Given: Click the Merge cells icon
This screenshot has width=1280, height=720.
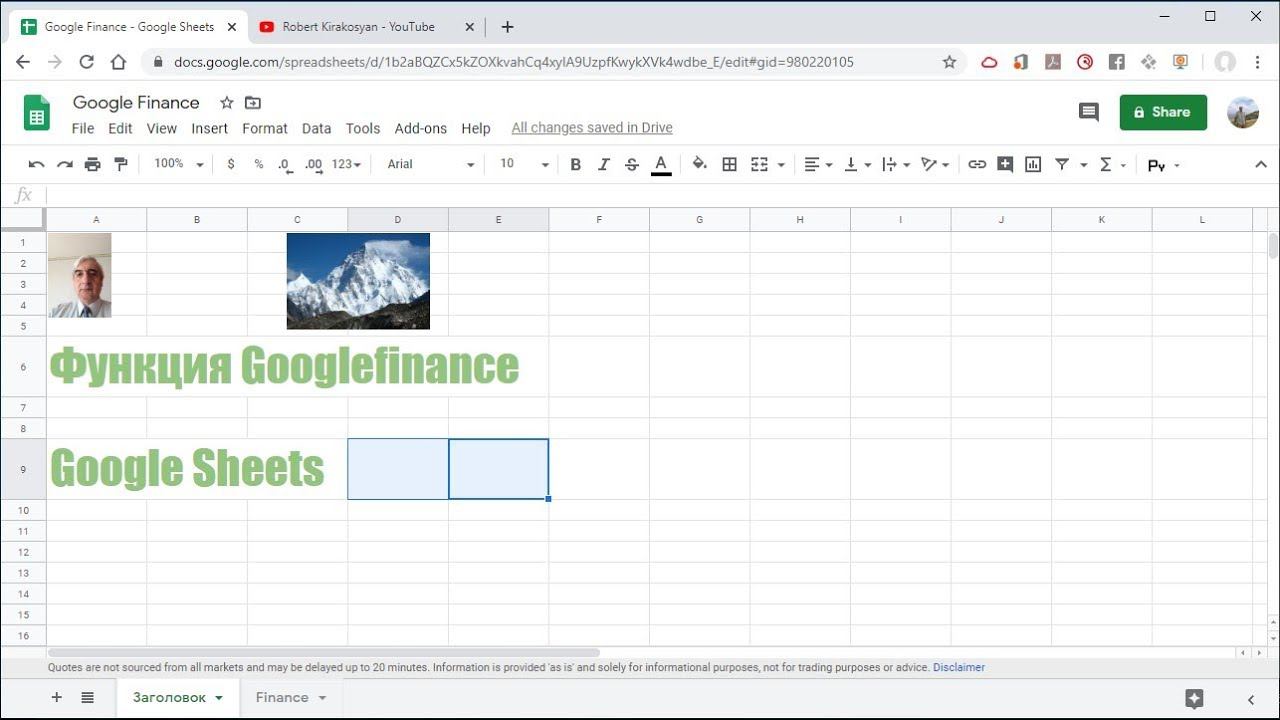Looking at the screenshot, I should click(760, 165).
